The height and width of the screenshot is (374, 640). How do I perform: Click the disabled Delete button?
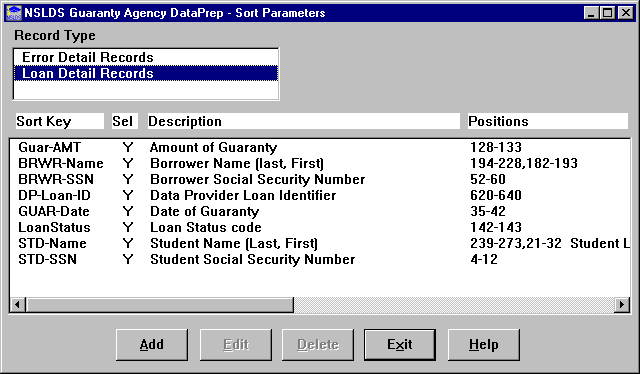(x=318, y=345)
